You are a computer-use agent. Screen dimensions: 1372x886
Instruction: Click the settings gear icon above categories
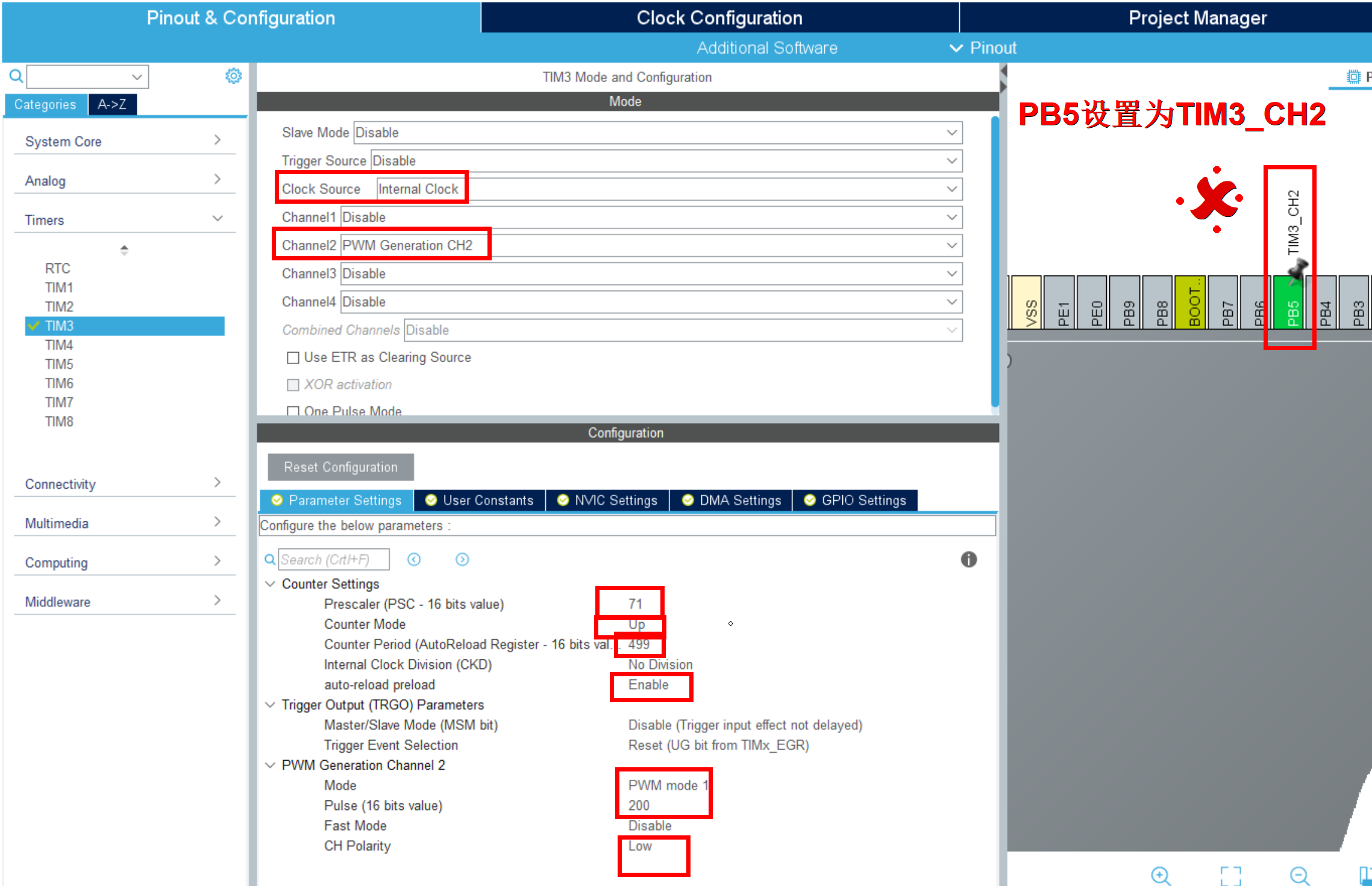[x=233, y=76]
